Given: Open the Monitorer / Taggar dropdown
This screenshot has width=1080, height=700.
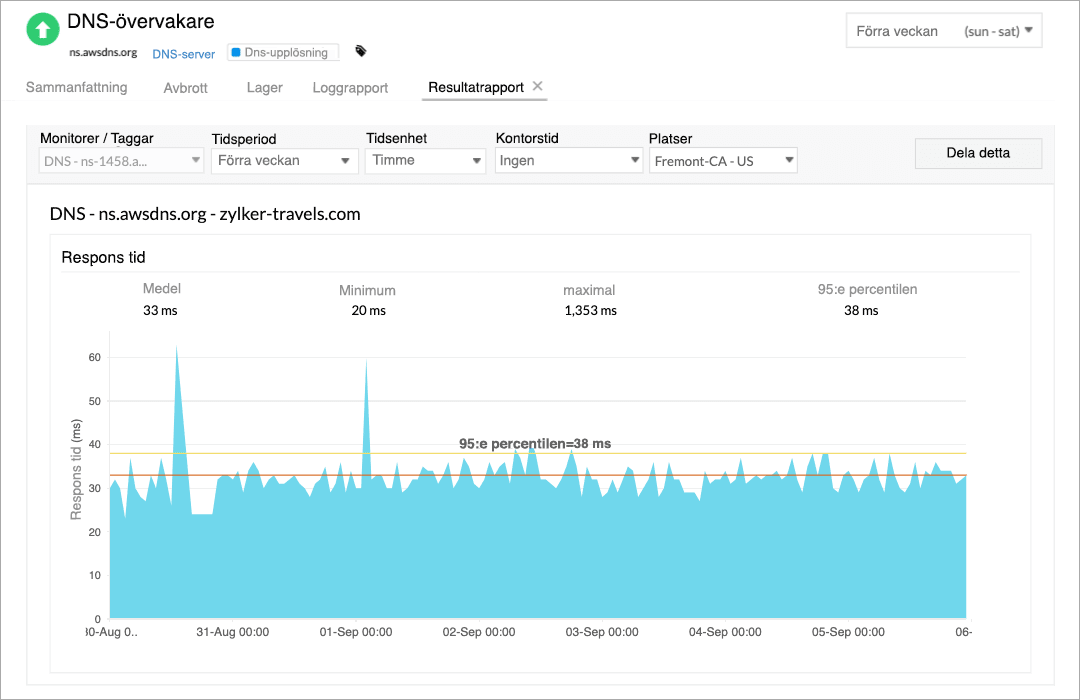Looking at the screenshot, I should coord(120,160).
